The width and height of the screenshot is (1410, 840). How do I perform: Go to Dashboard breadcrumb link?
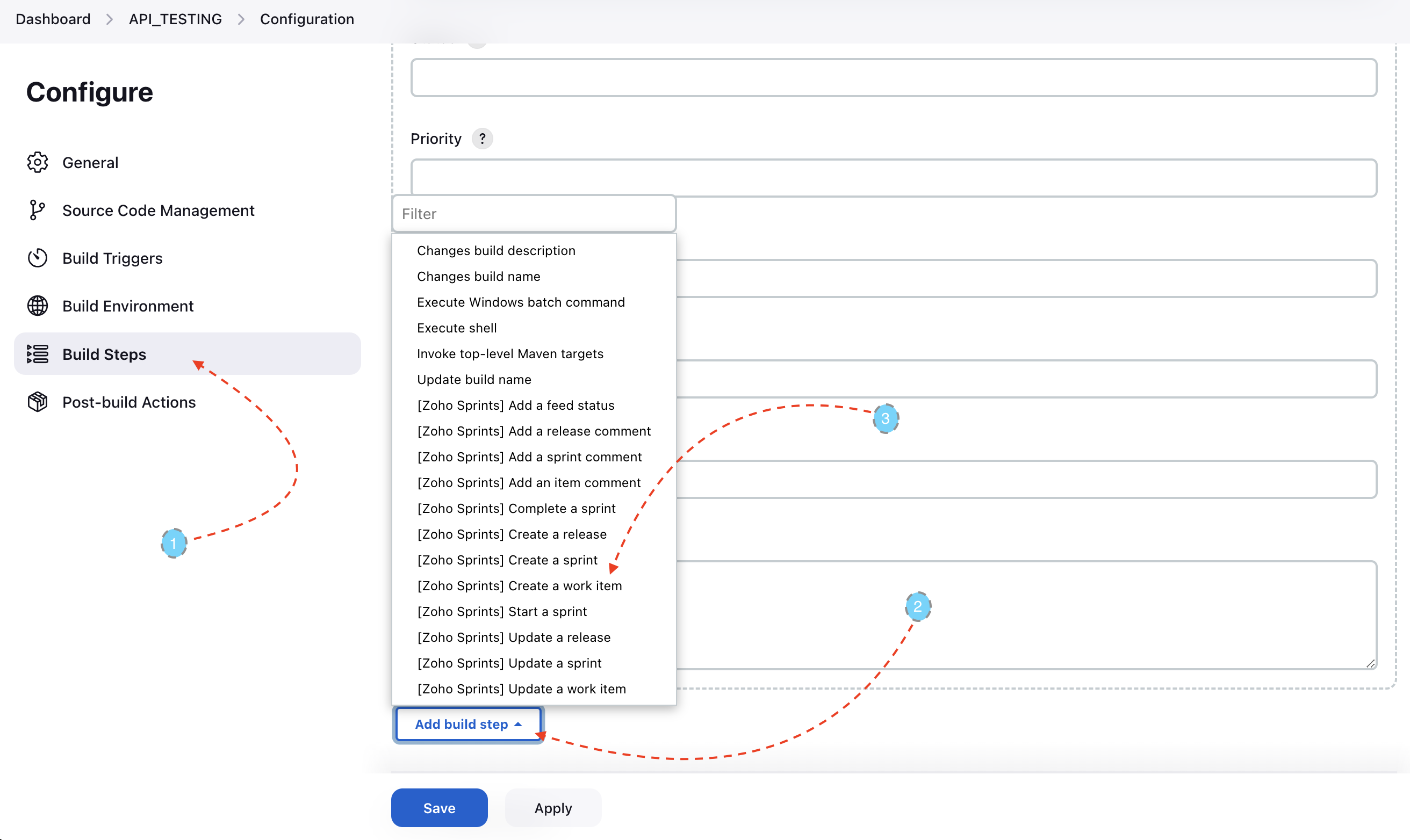(53, 19)
